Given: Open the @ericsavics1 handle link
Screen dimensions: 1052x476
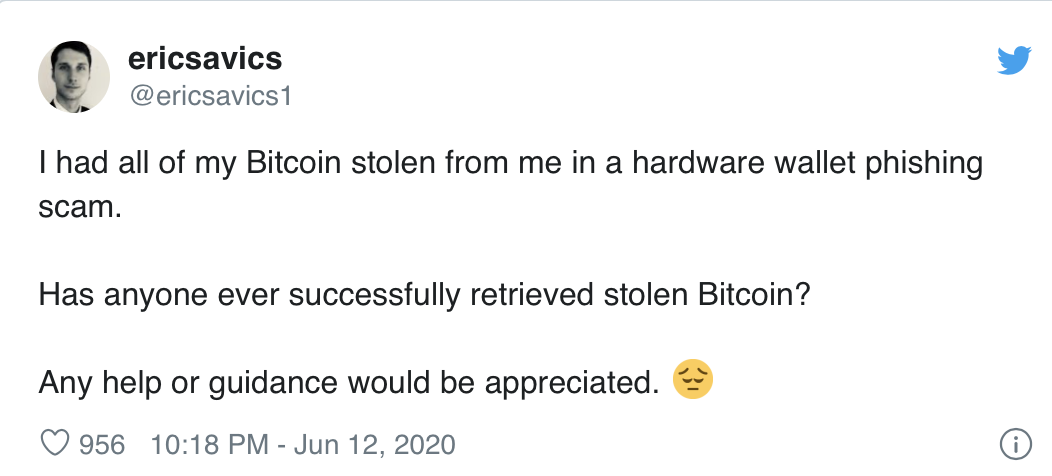Looking at the screenshot, I should 210,96.
